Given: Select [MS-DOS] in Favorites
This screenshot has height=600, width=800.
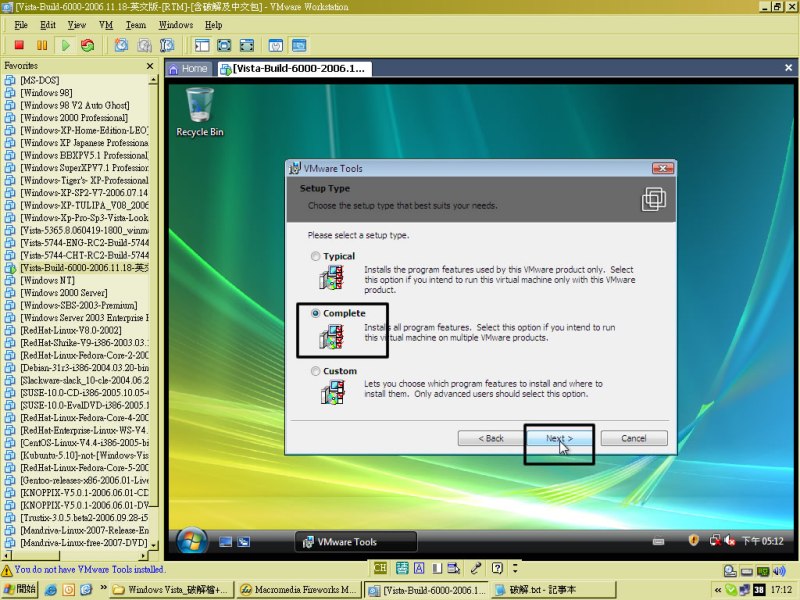Looking at the screenshot, I should (x=40, y=81).
